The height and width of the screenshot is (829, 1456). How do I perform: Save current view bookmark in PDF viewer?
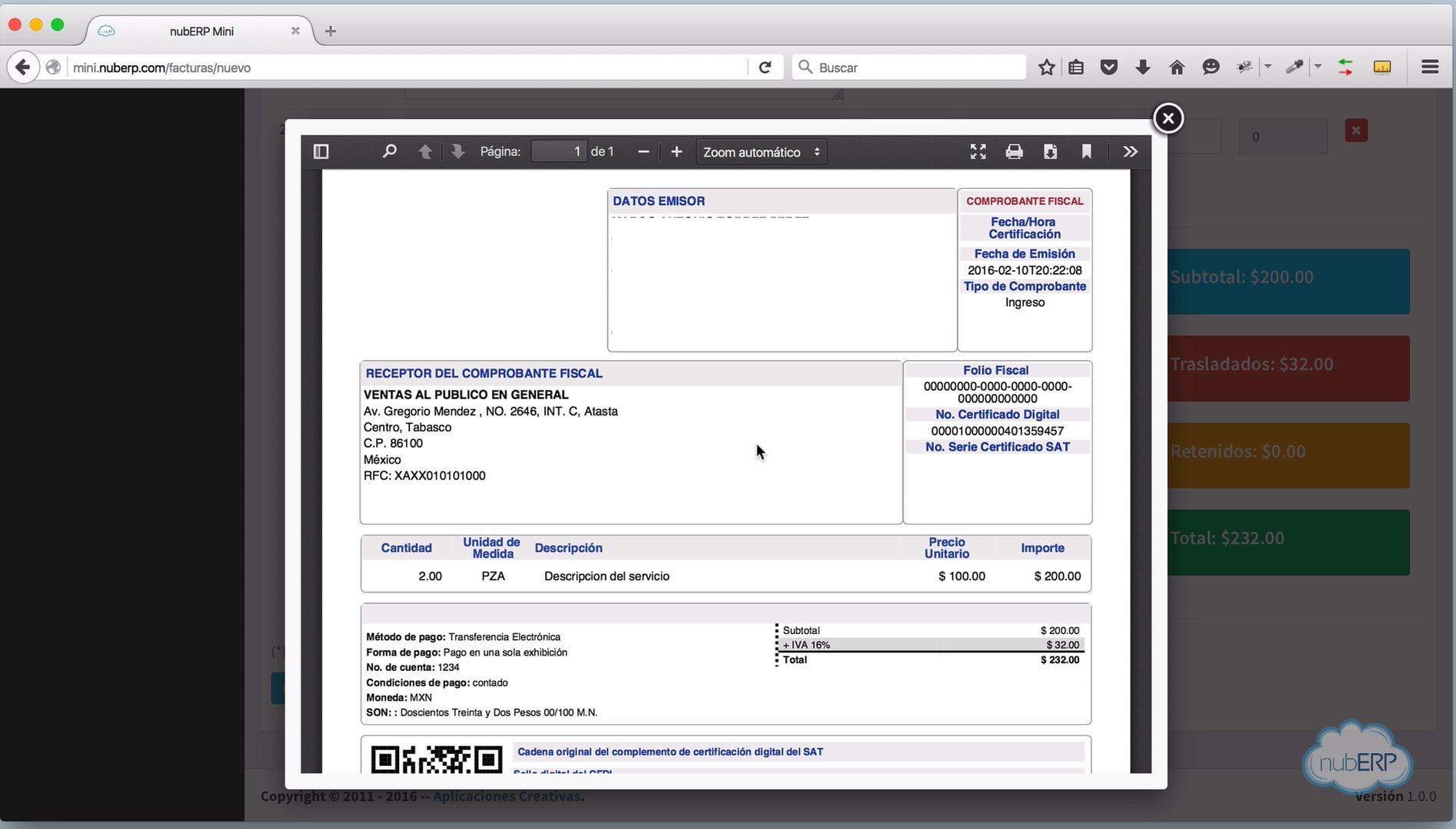click(1087, 151)
